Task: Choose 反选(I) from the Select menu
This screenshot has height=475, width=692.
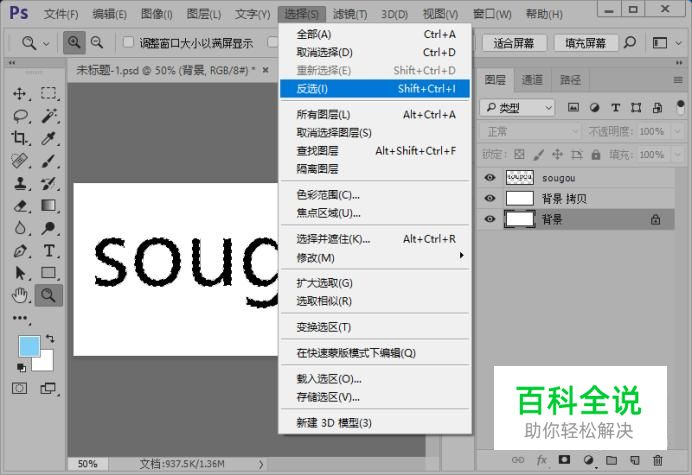Action: click(375, 89)
